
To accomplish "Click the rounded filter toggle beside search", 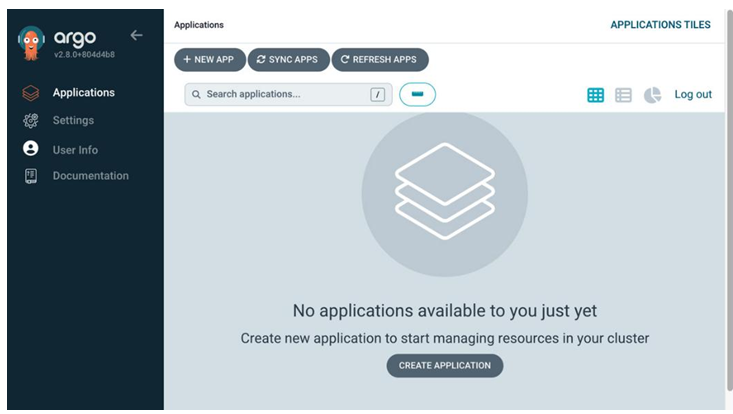I will tap(417, 94).
